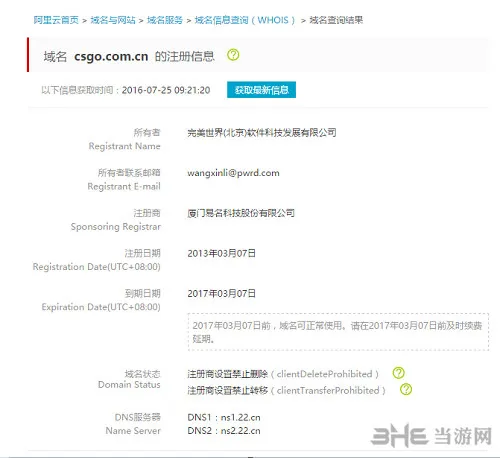Click expiration date 2017年03月07日 value
This screenshot has height=458, width=500.
tap(222, 294)
